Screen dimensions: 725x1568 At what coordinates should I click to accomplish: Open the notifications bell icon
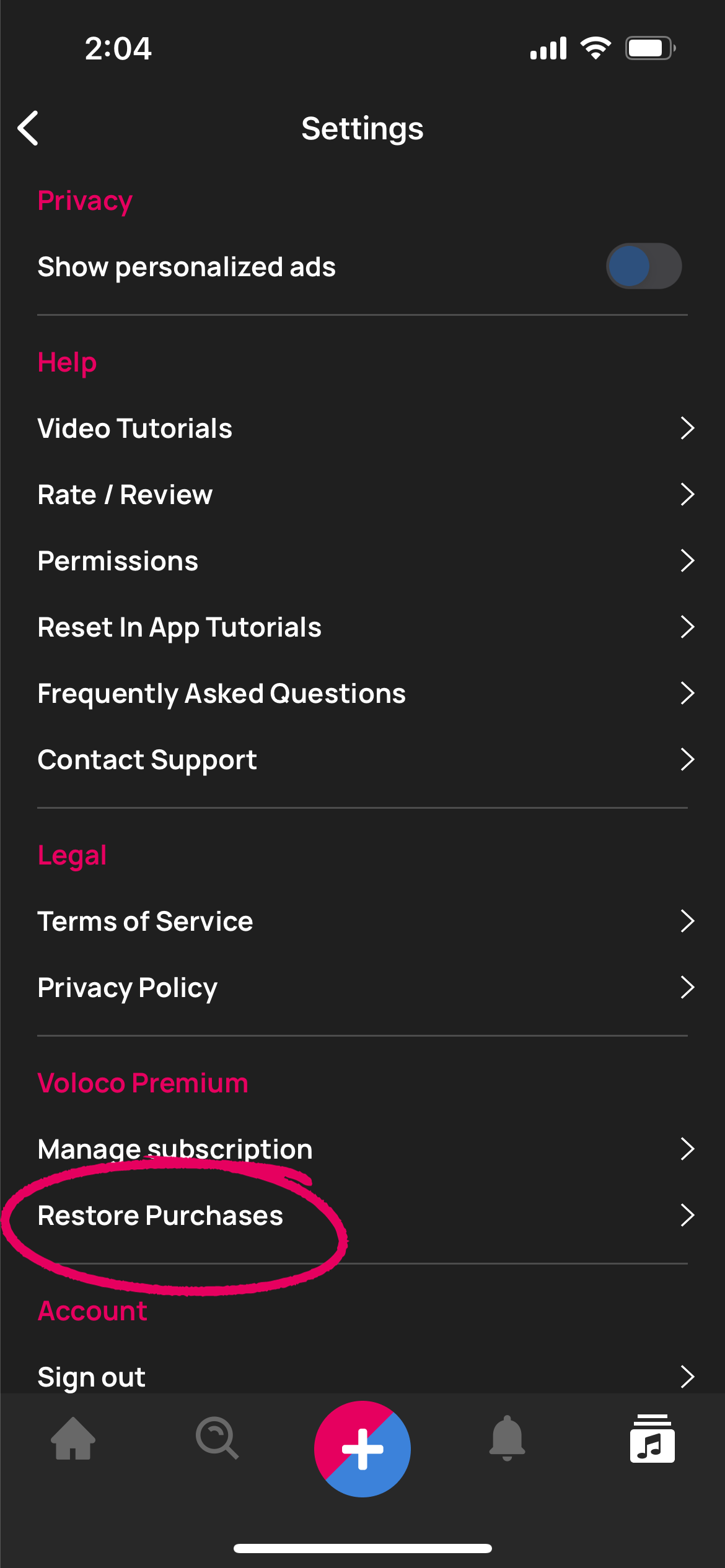point(507,1437)
